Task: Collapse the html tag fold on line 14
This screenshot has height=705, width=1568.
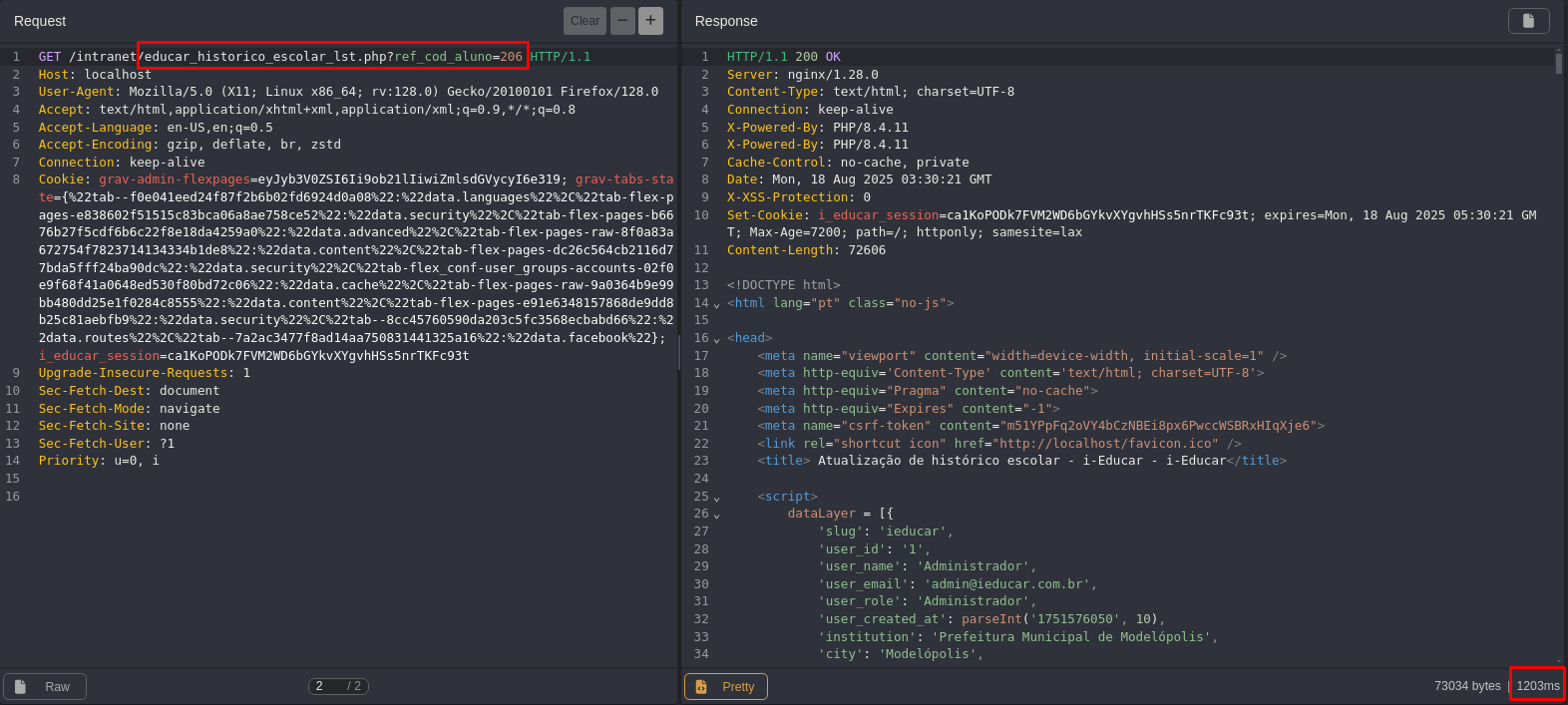Action: point(716,304)
